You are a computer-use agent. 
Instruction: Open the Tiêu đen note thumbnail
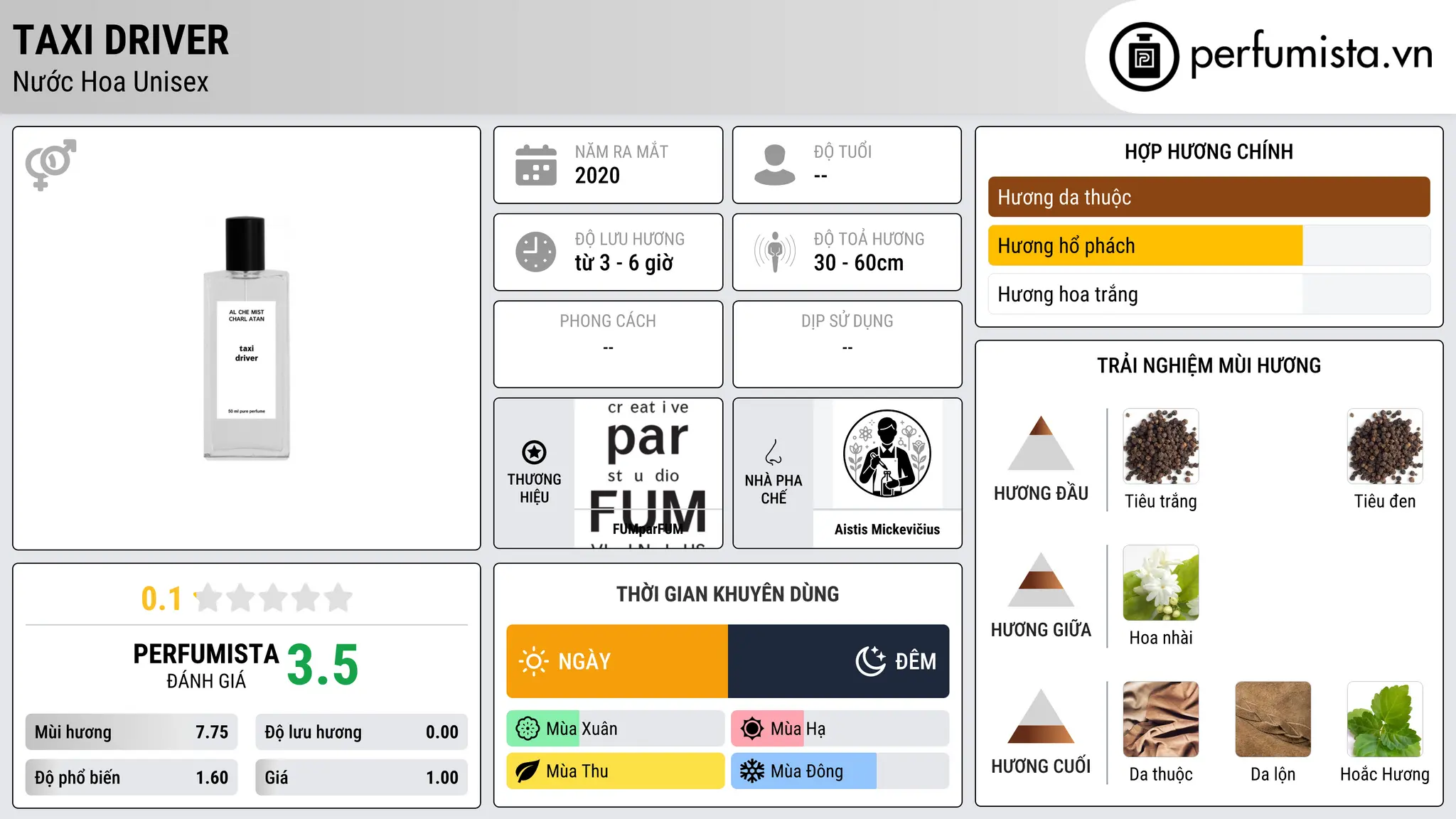click(1385, 446)
